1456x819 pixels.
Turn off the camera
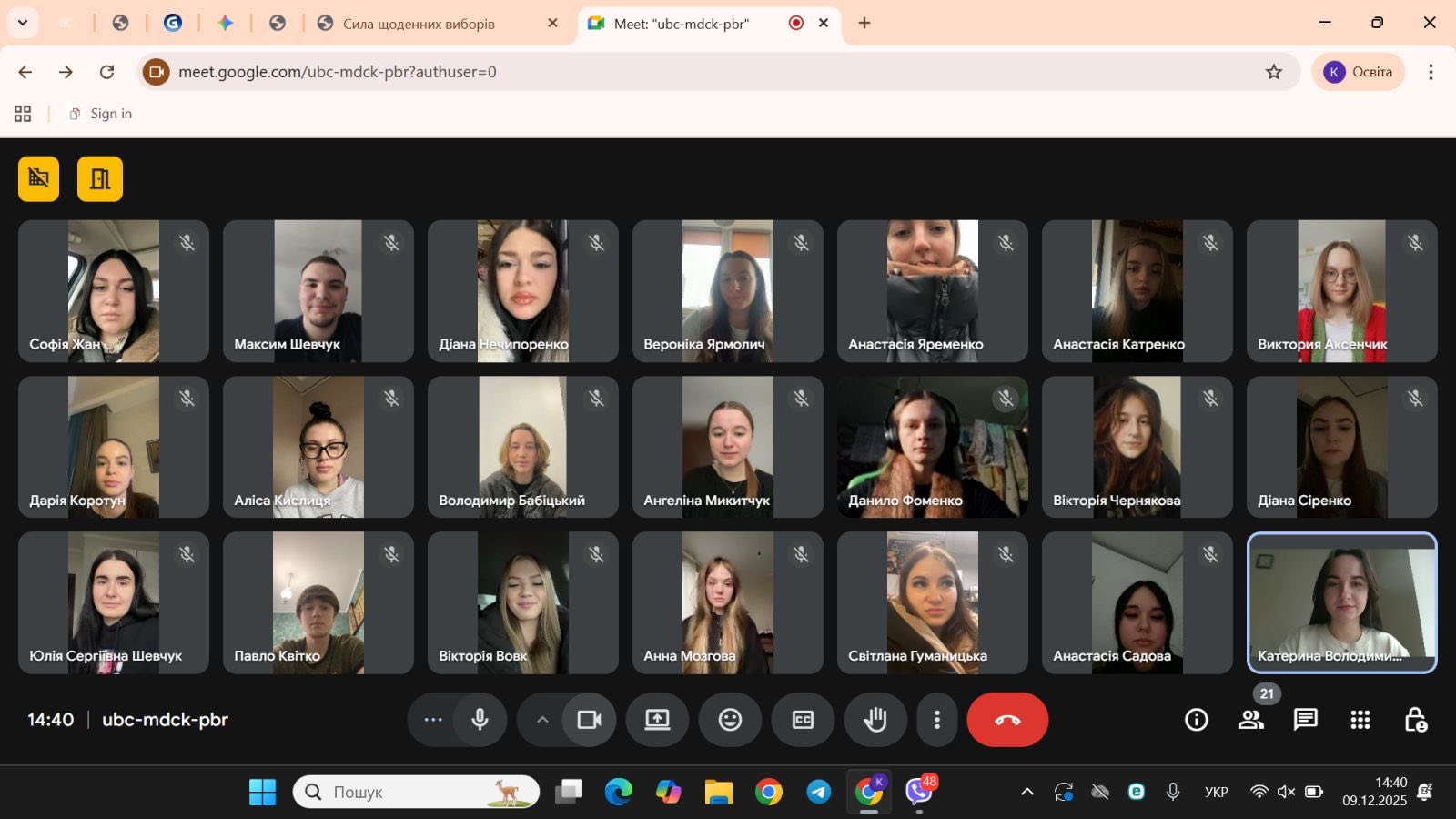[x=590, y=720]
